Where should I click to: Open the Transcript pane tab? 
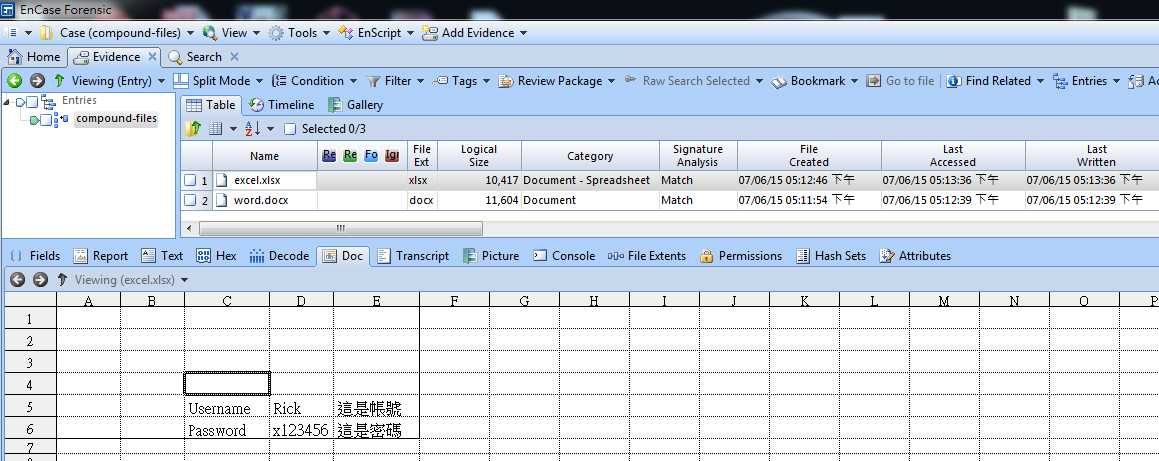(x=413, y=256)
